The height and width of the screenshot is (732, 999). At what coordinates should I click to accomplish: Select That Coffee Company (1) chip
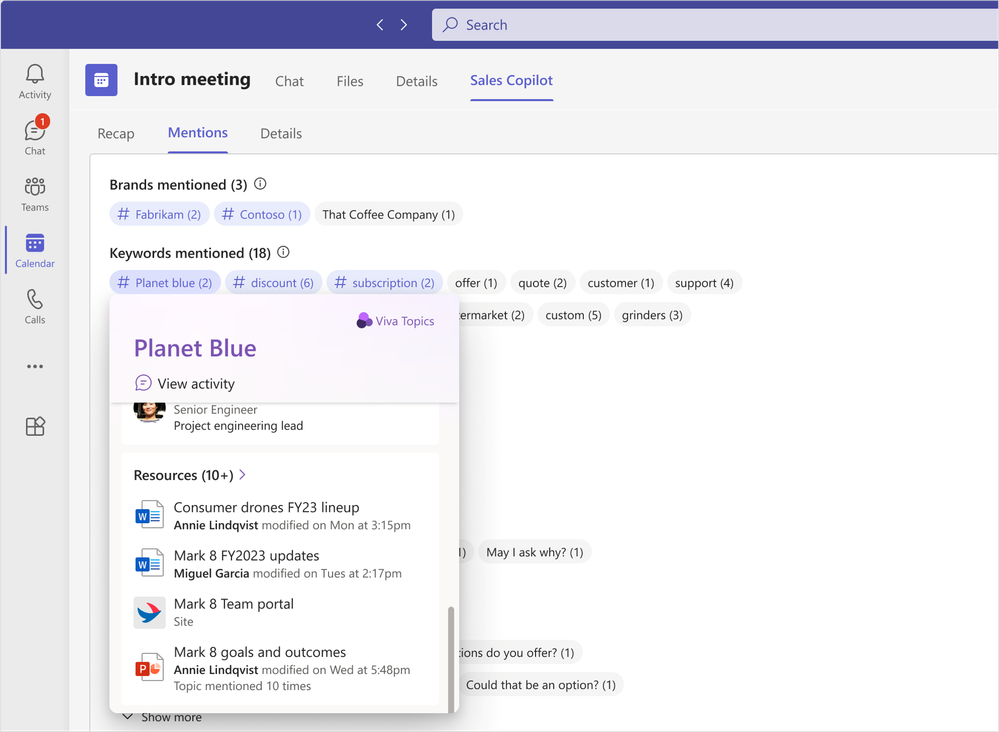coord(389,214)
